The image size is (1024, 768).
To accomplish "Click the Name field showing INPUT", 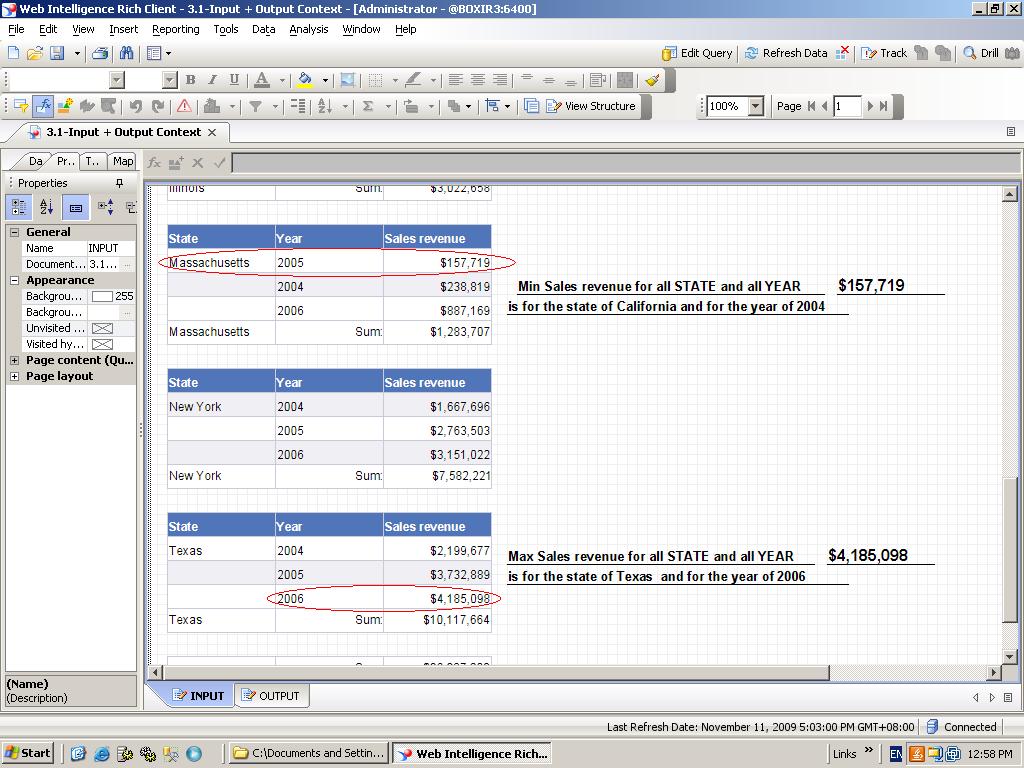I will coord(107,248).
